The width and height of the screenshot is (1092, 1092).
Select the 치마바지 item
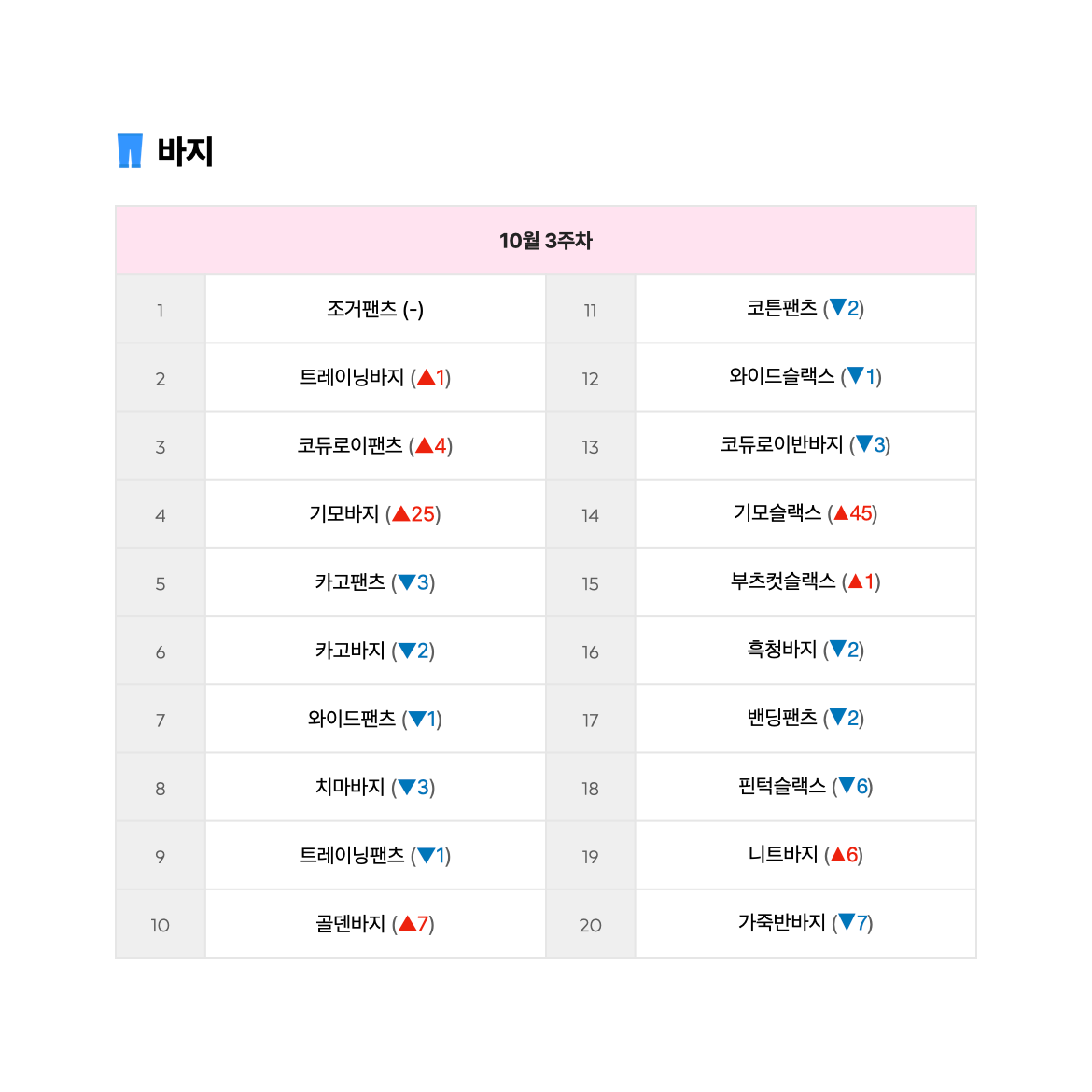[375, 787]
